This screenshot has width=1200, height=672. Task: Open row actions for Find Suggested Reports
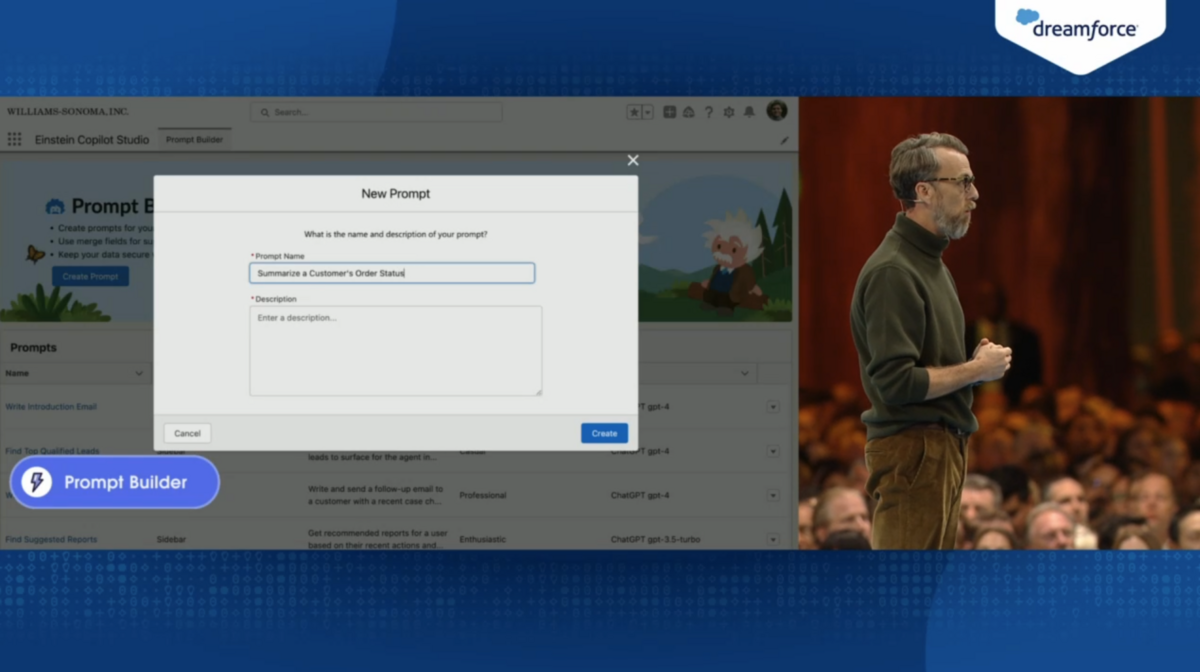pos(773,539)
